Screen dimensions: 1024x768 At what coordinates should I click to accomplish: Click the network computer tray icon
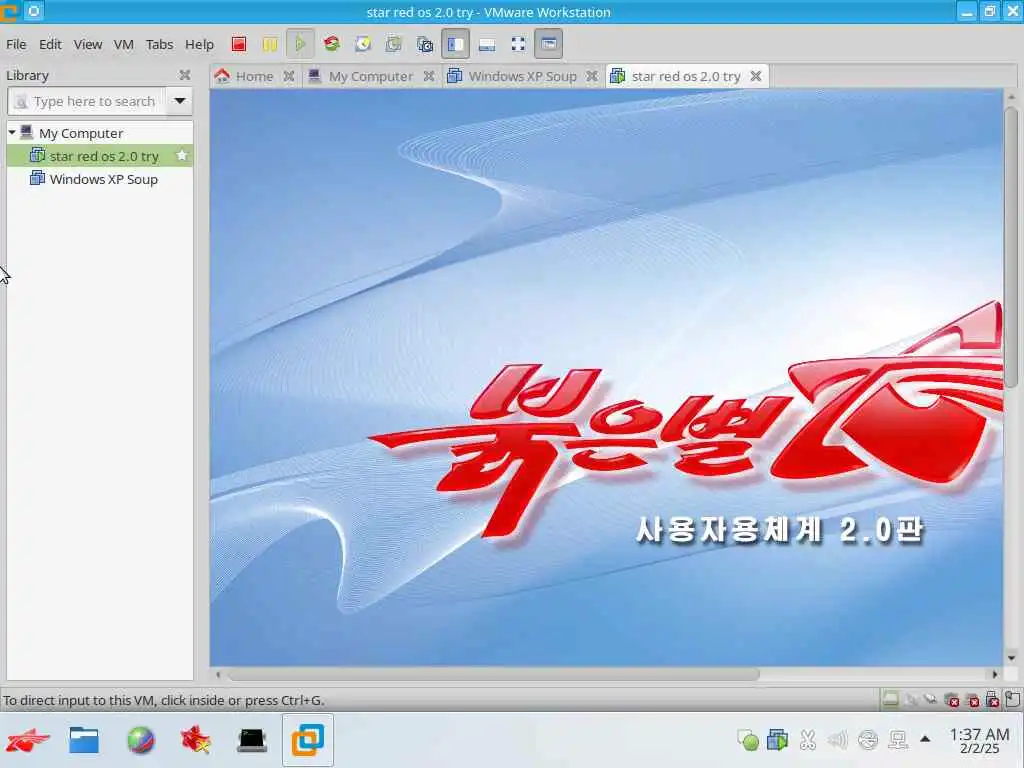pyautogui.click(x=899, y=740)
